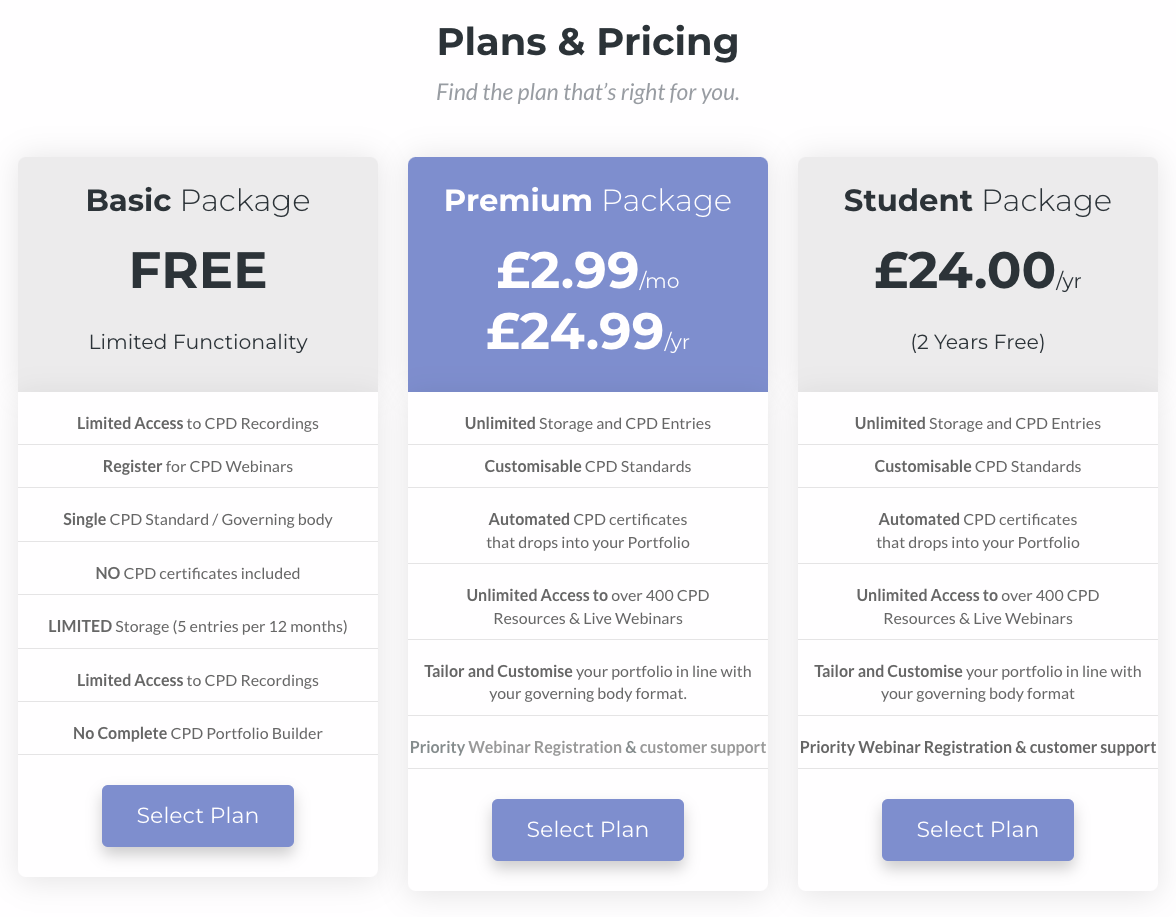The height and width of the screenshot is (917, 1176).
Task: Click Select Plan under Basic Package
Action: point(198,816)
